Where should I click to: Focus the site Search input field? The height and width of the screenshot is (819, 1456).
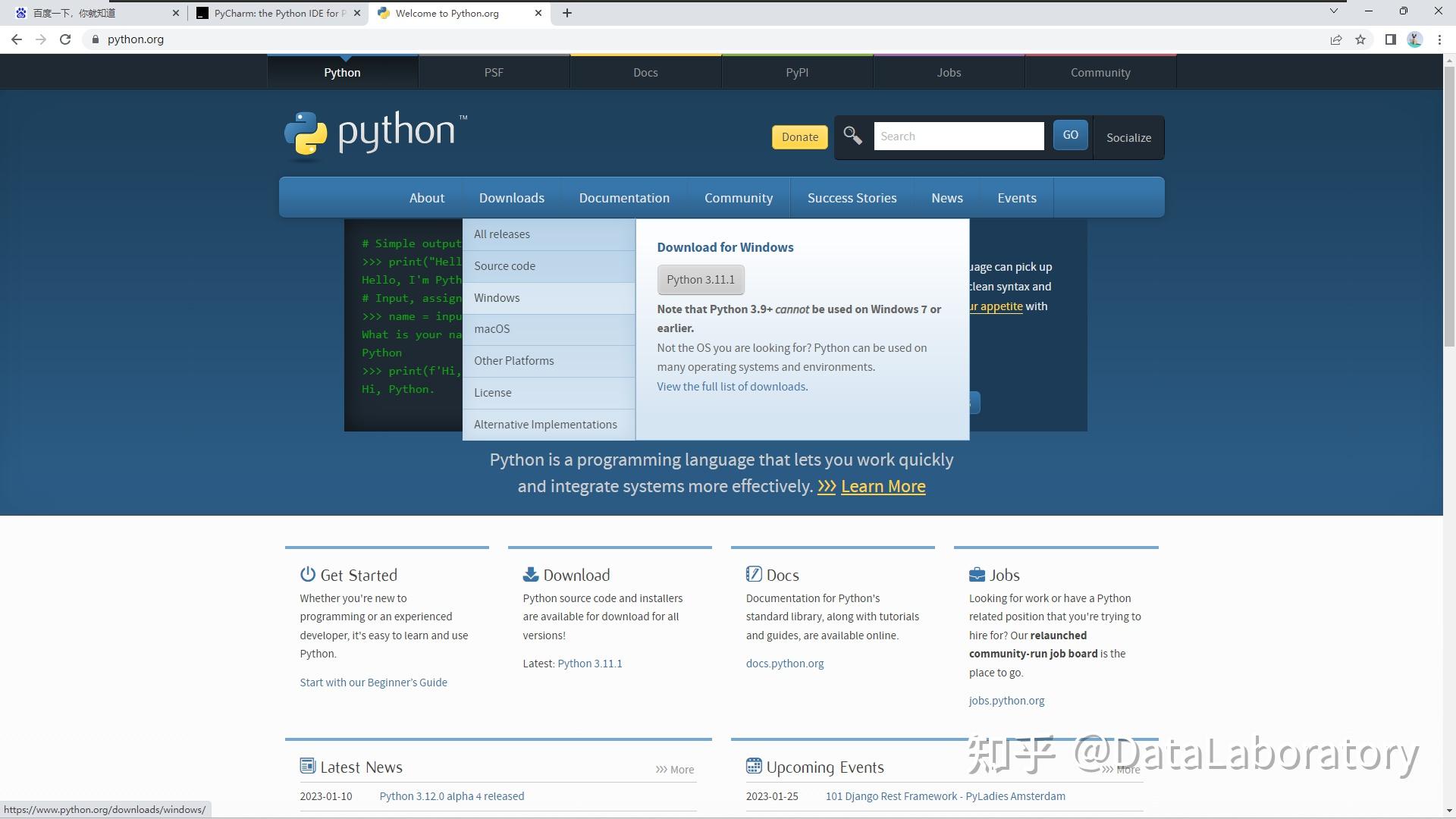[x=959, y=136]
